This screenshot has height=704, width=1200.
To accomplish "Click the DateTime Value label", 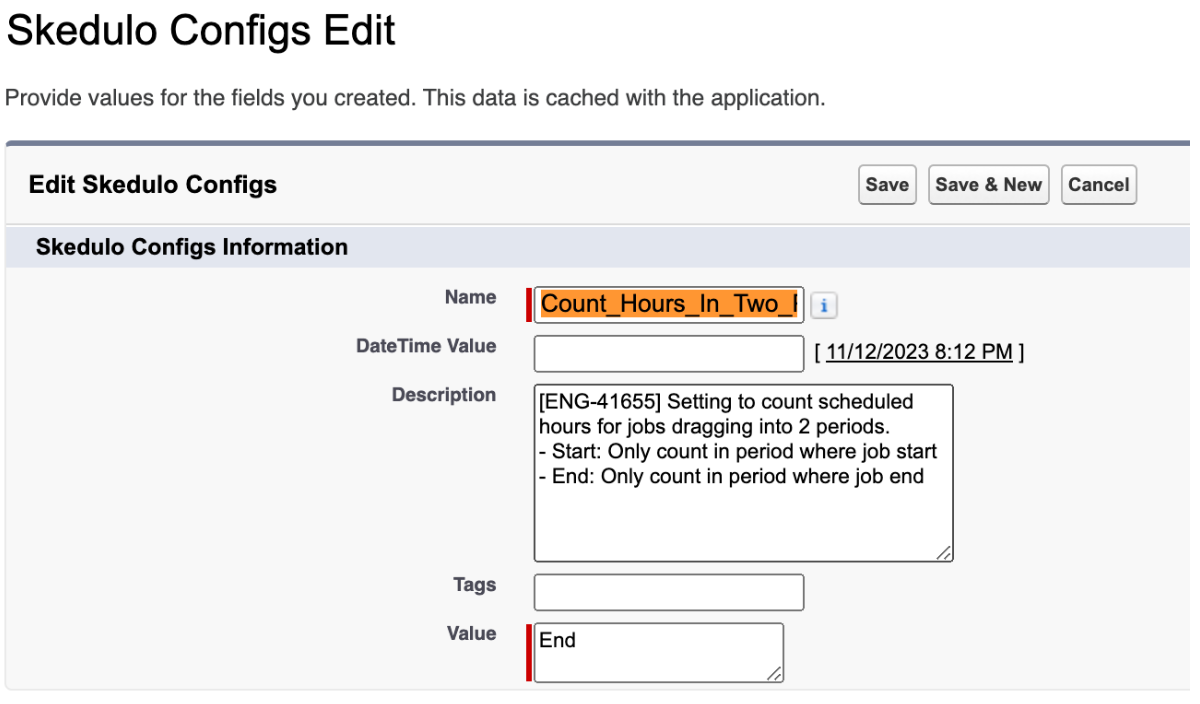I will pyautogui.click(x=426, y=346).
